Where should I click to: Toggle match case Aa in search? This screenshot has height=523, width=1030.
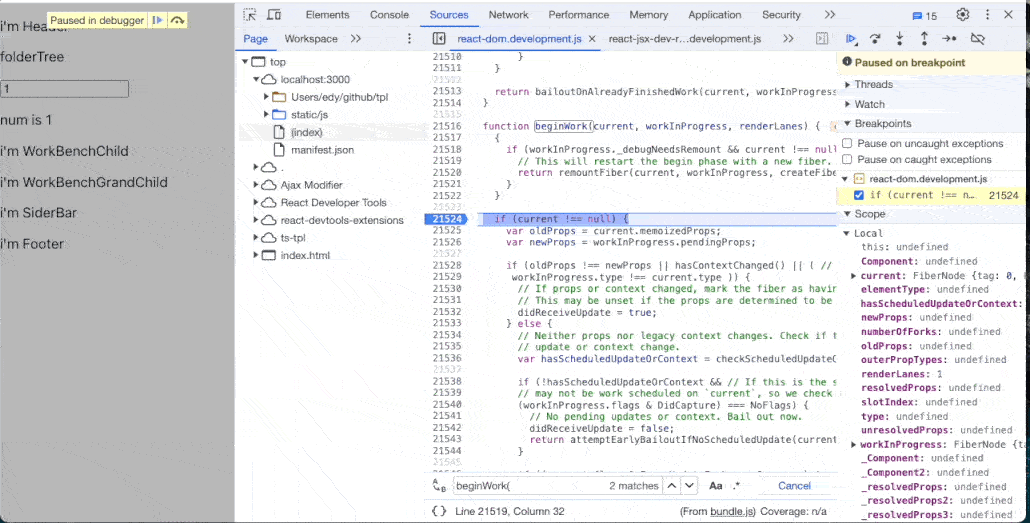(715, 486)
